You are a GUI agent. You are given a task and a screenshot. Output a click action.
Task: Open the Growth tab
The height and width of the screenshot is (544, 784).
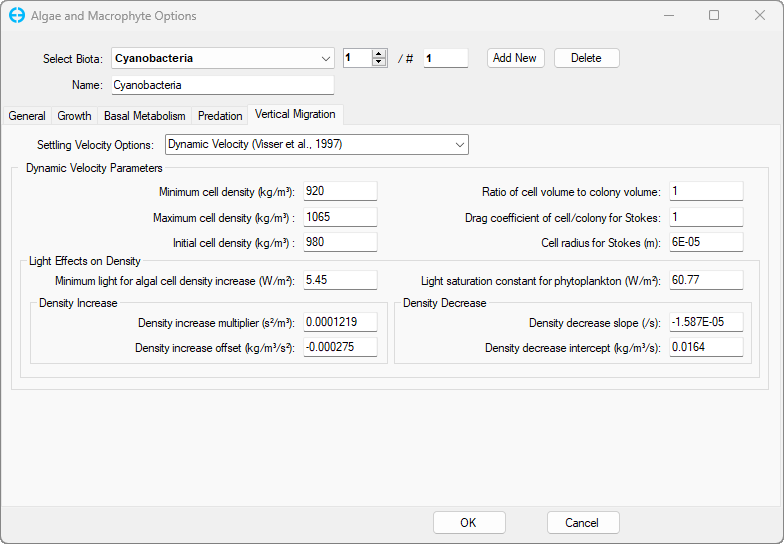(x=74, y=116)
